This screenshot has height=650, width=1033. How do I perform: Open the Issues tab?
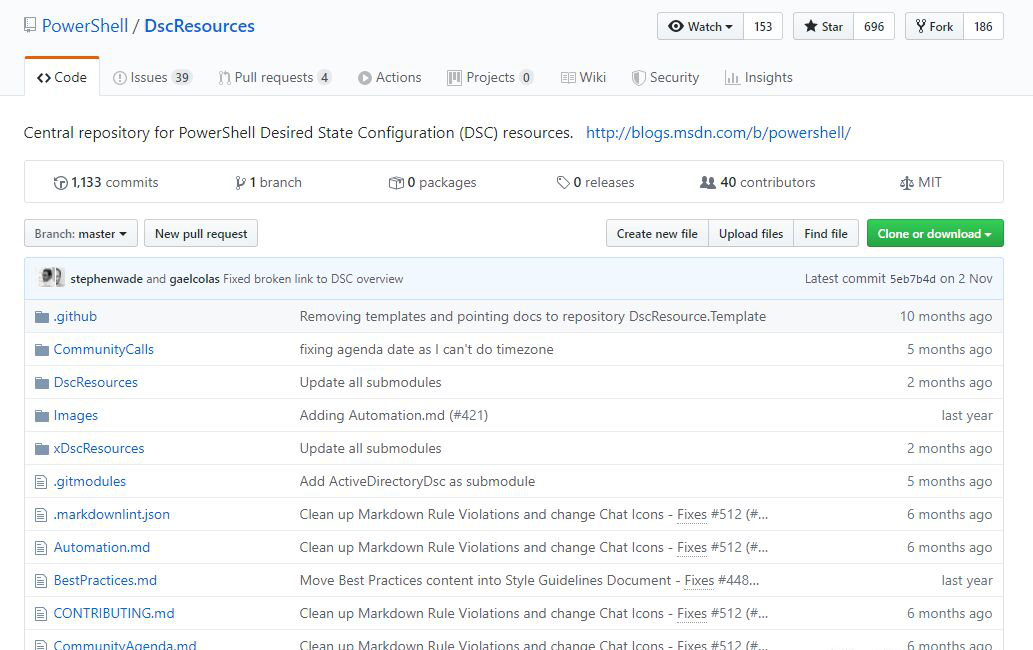pos(152,77)
